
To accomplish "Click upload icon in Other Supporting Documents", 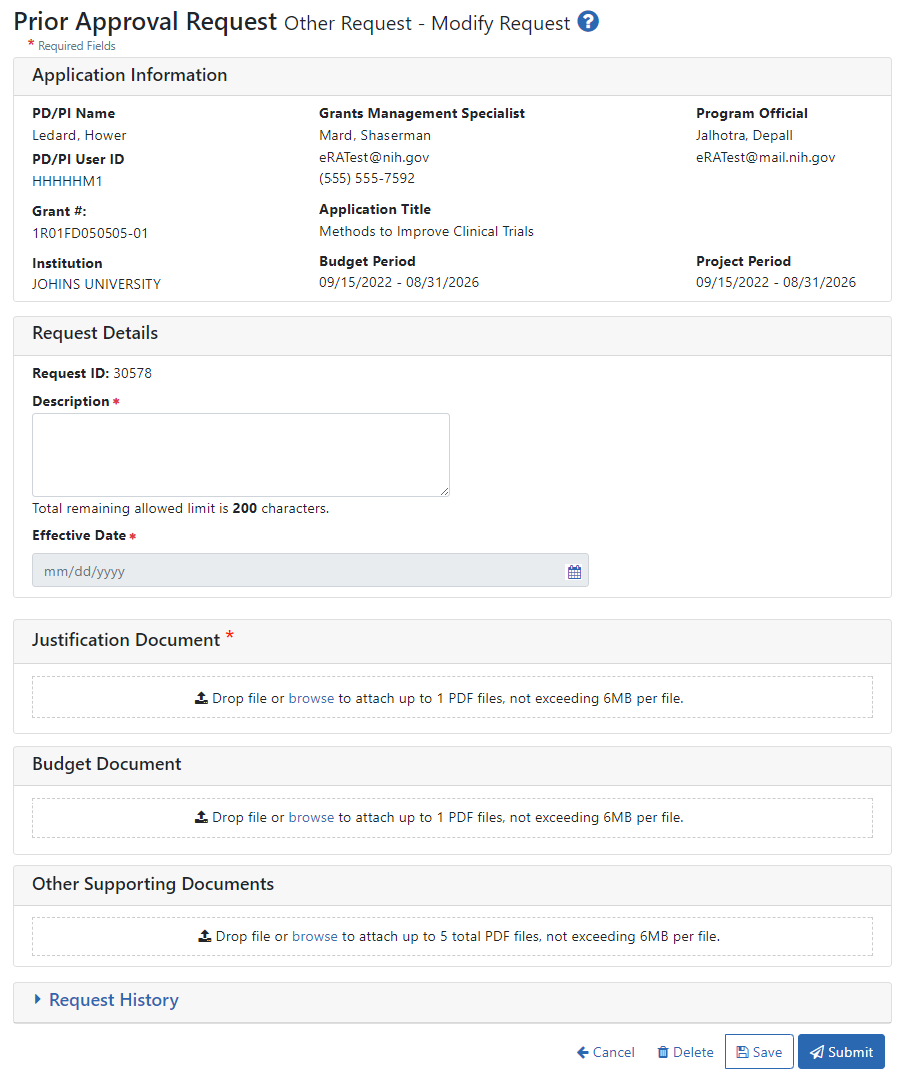I will tap(205, 937).
